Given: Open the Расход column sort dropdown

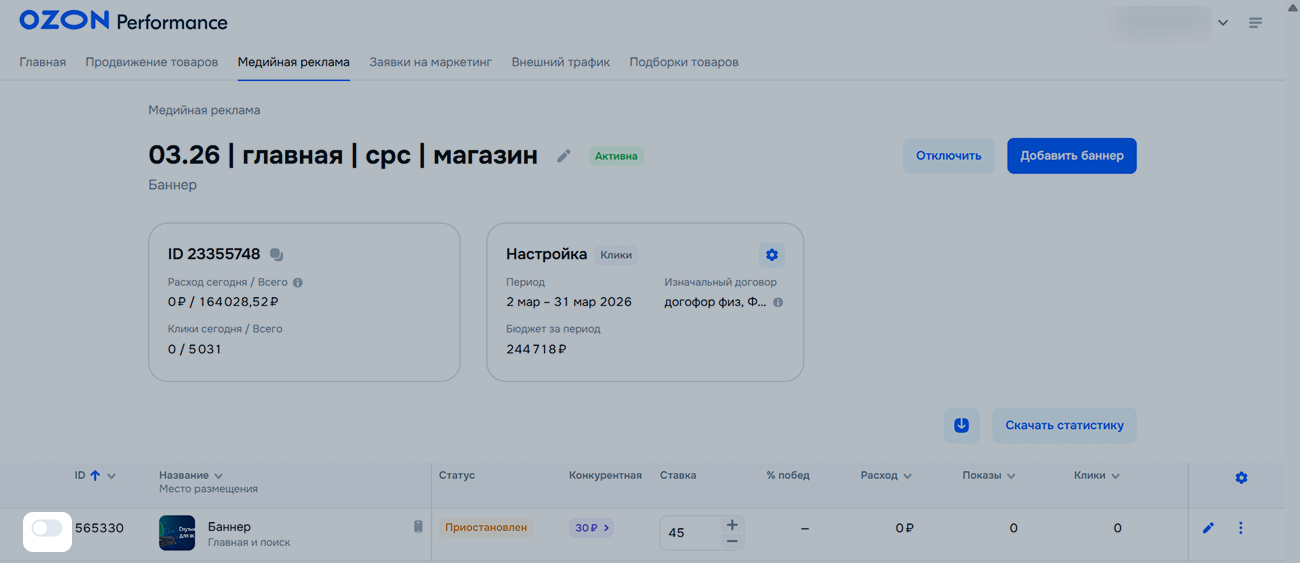Looking at the screenshot, I should click(x=907, y=476).
